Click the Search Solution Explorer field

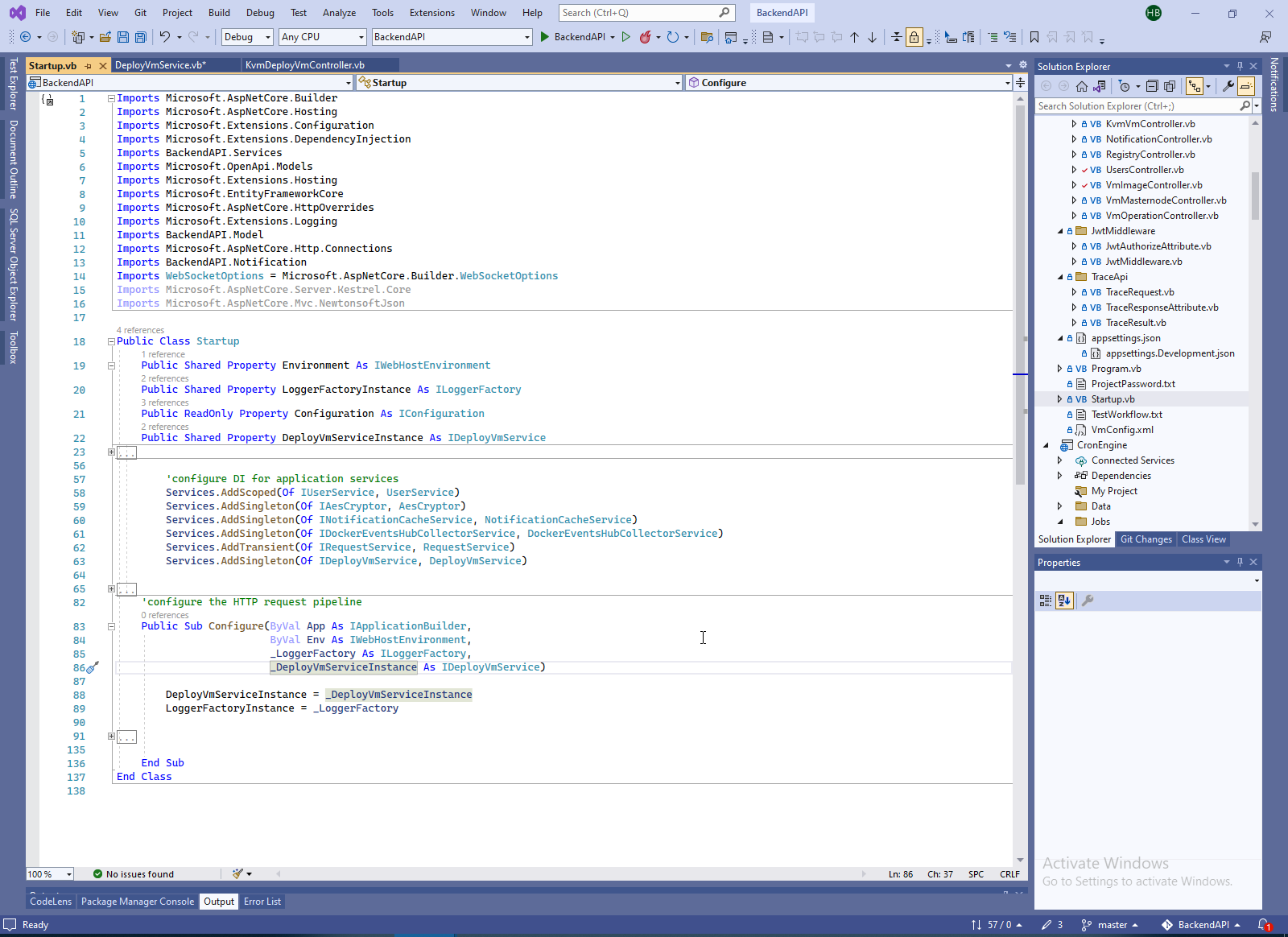(1136, 106)
